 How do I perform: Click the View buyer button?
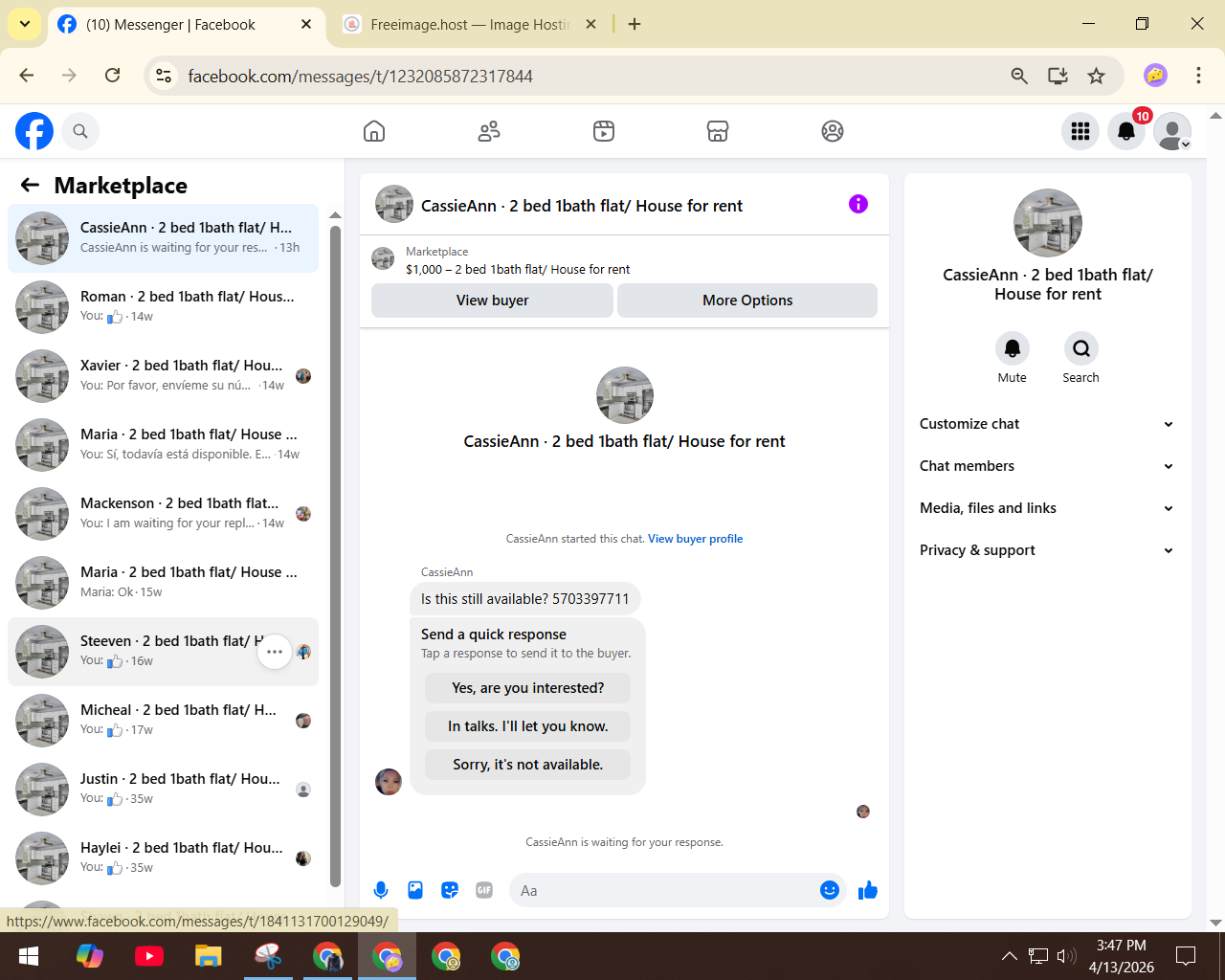tap(492, 301)
